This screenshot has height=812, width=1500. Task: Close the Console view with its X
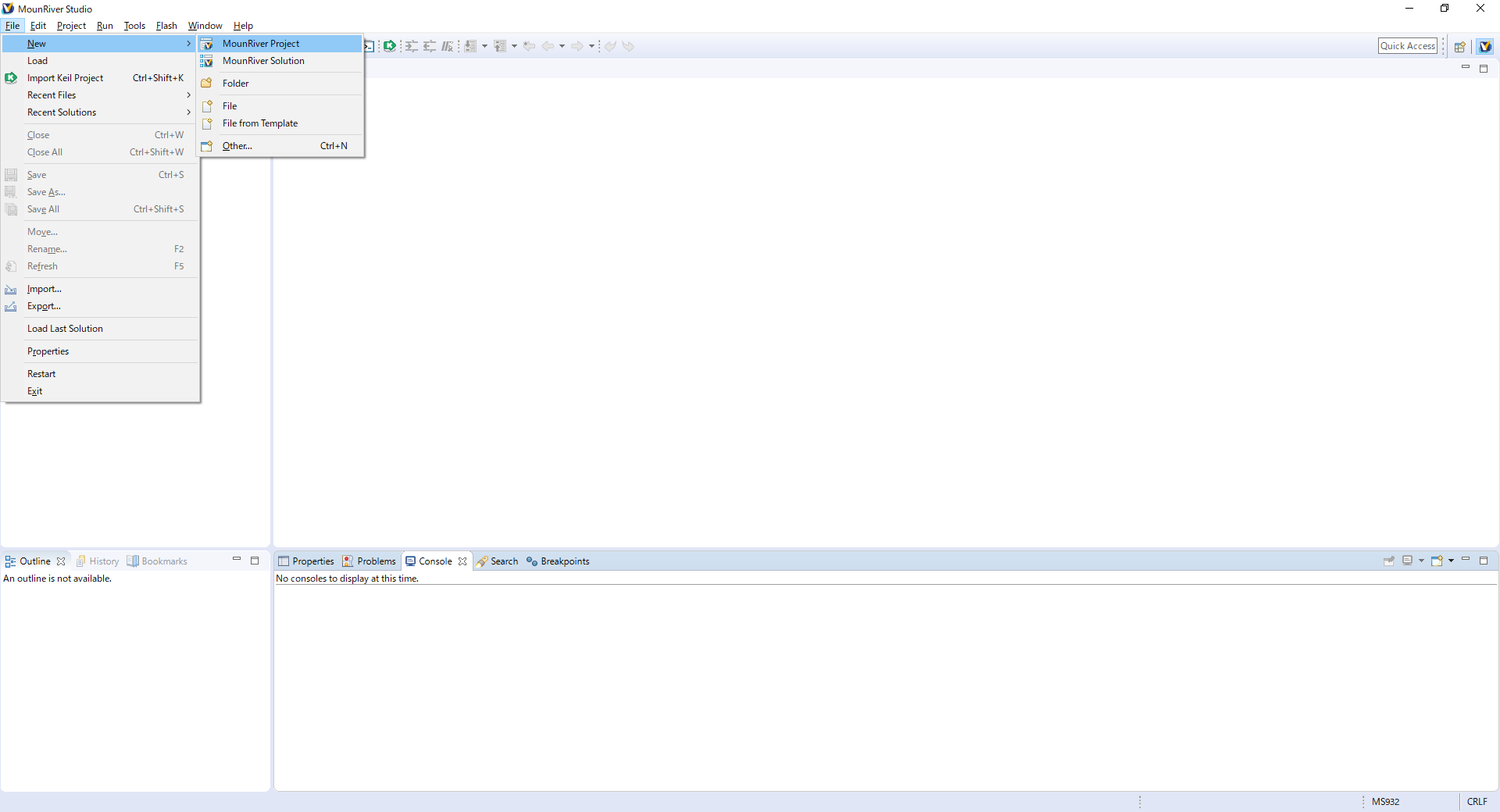pos(462,561)
